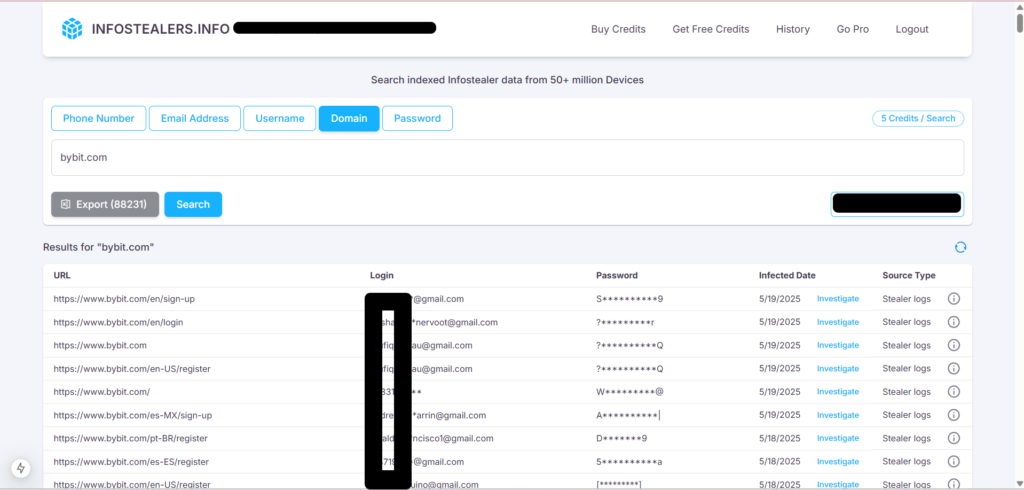Image resolution: width=1024 pixels, height=490 pixels.
Task: Click the URL column header
Action: [x=62, y=276]
